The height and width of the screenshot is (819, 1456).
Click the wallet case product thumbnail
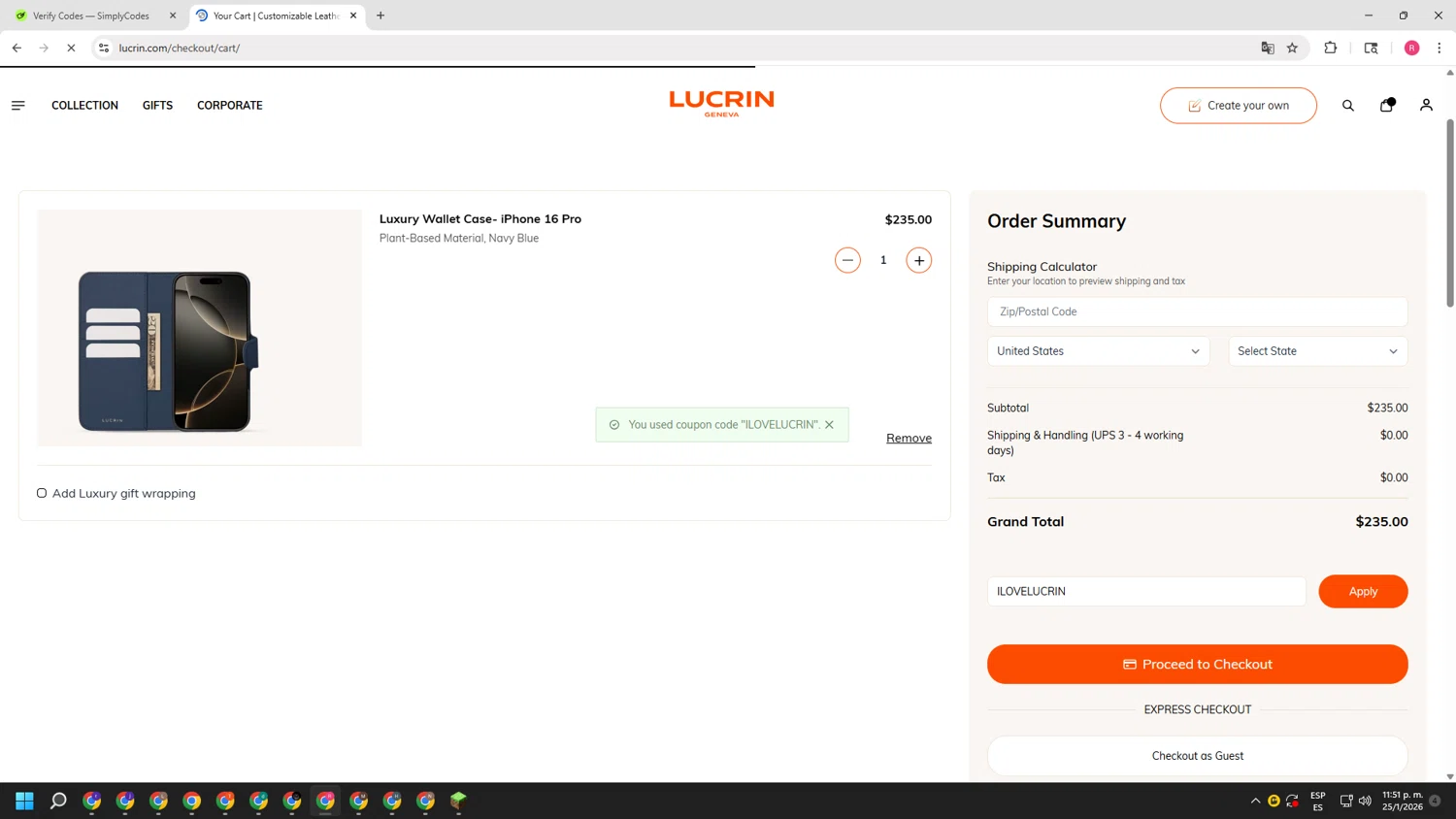coord(199,328)
